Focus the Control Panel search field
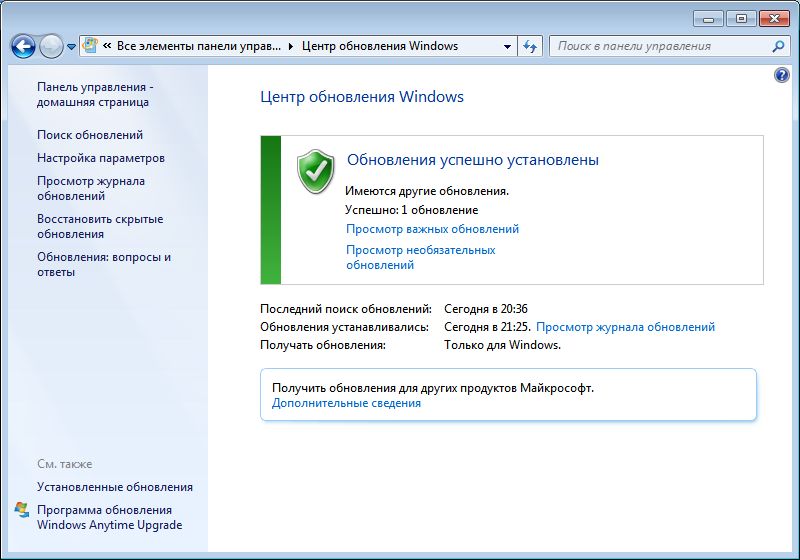 (x=668, y=46)
